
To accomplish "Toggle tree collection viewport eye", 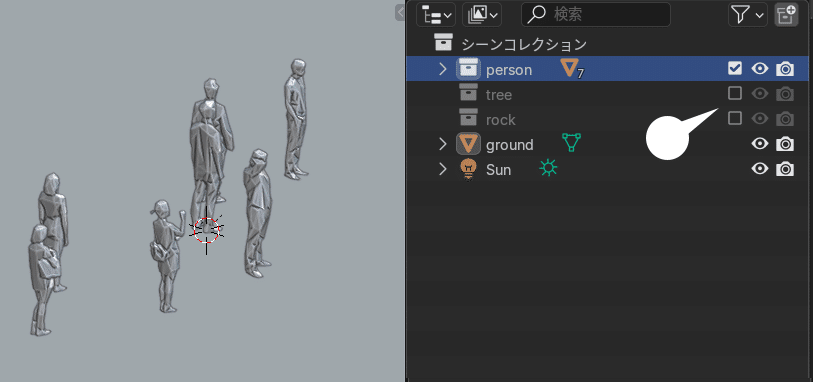I will [760, 93].
